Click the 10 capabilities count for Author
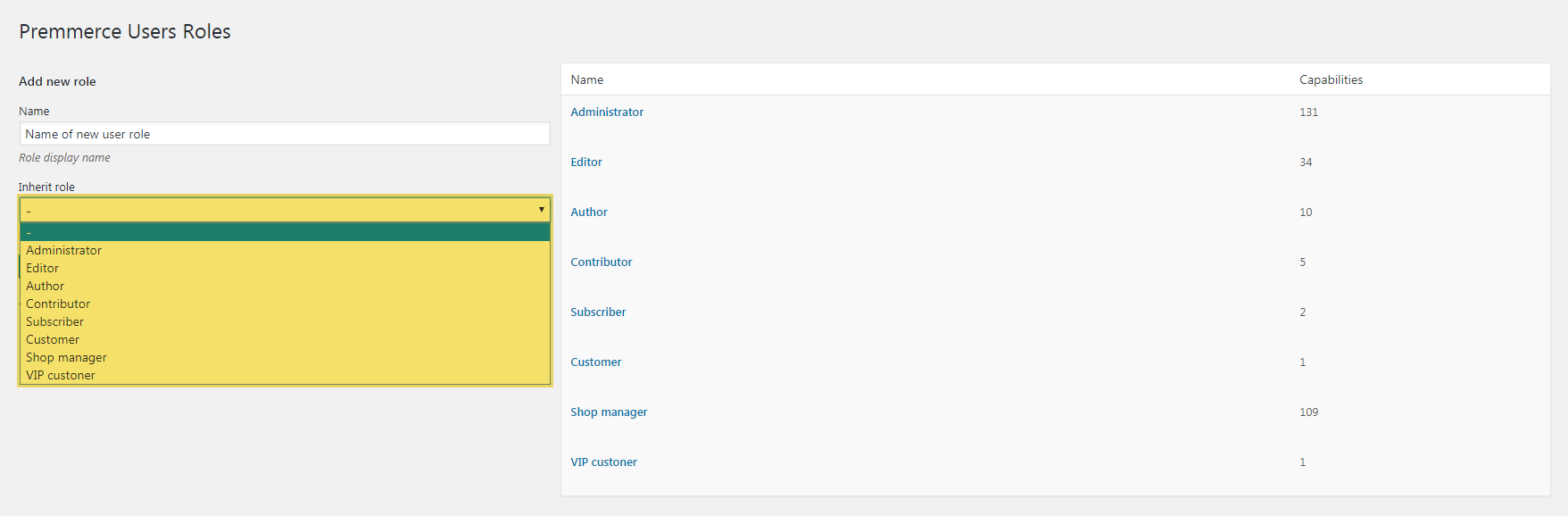The width and height of the screenshot is (1568, 516). 1306,212
